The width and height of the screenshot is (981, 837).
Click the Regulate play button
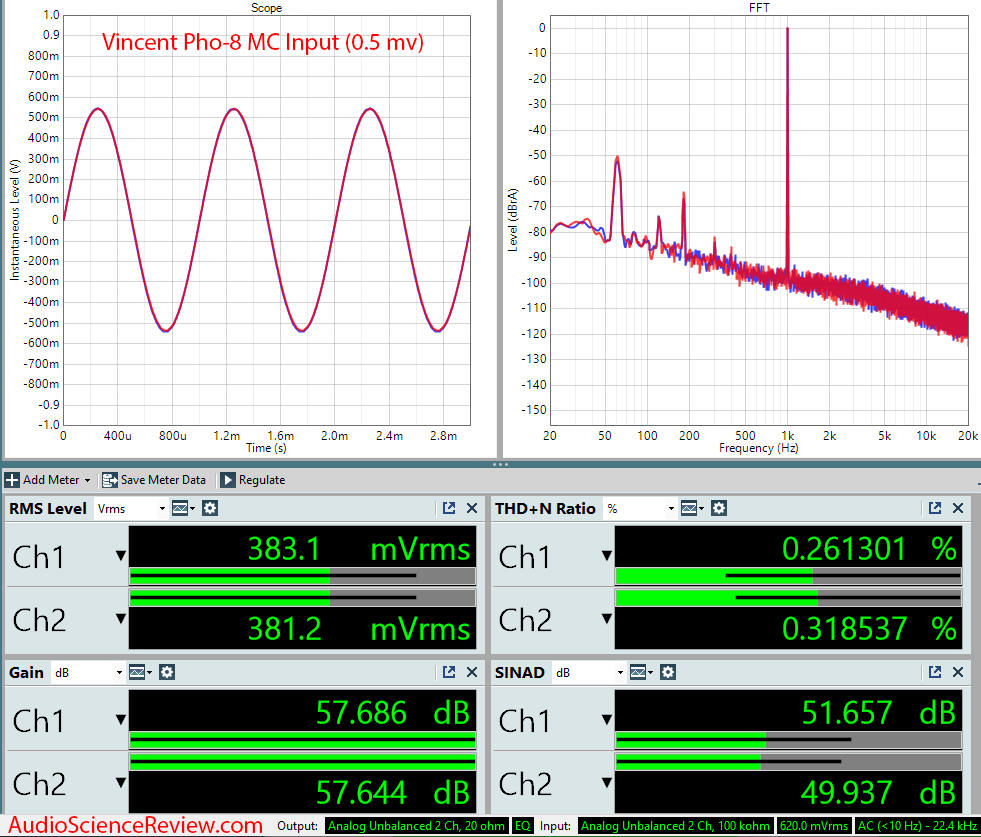pos(228,480)
